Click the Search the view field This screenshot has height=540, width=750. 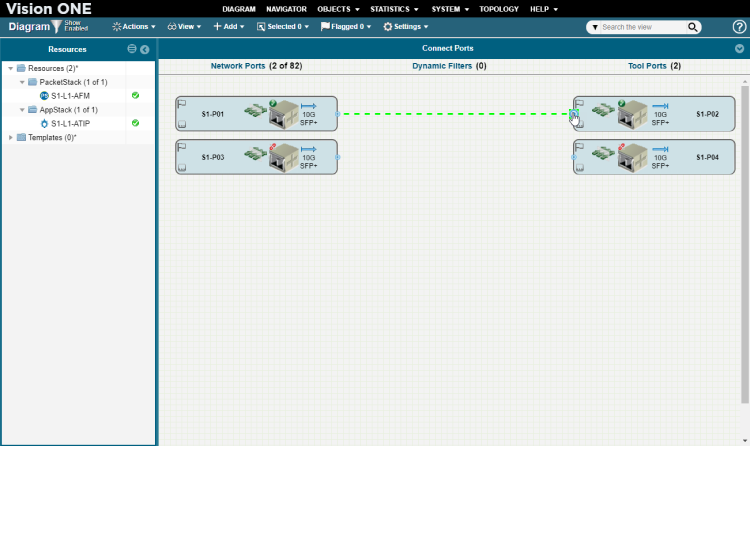[x=641, y=27]
